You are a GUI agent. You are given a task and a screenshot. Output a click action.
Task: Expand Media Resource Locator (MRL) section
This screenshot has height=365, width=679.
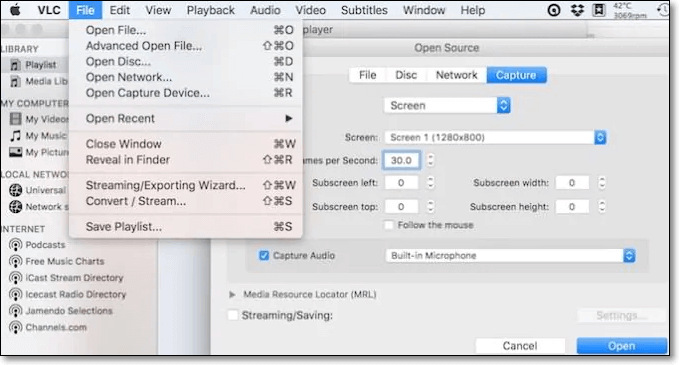point(232,294)
